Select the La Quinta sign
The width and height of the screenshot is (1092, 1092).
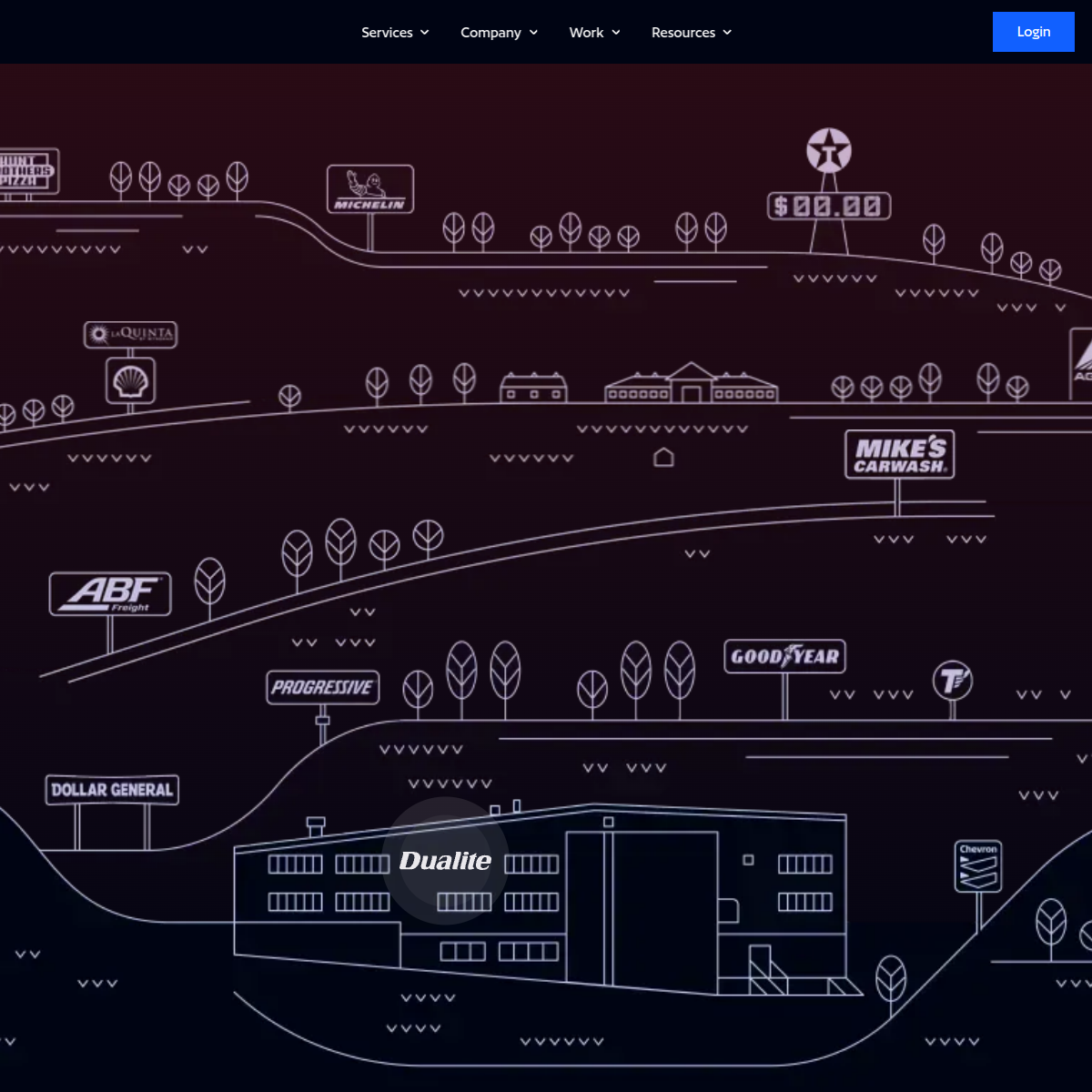point(131,334)
